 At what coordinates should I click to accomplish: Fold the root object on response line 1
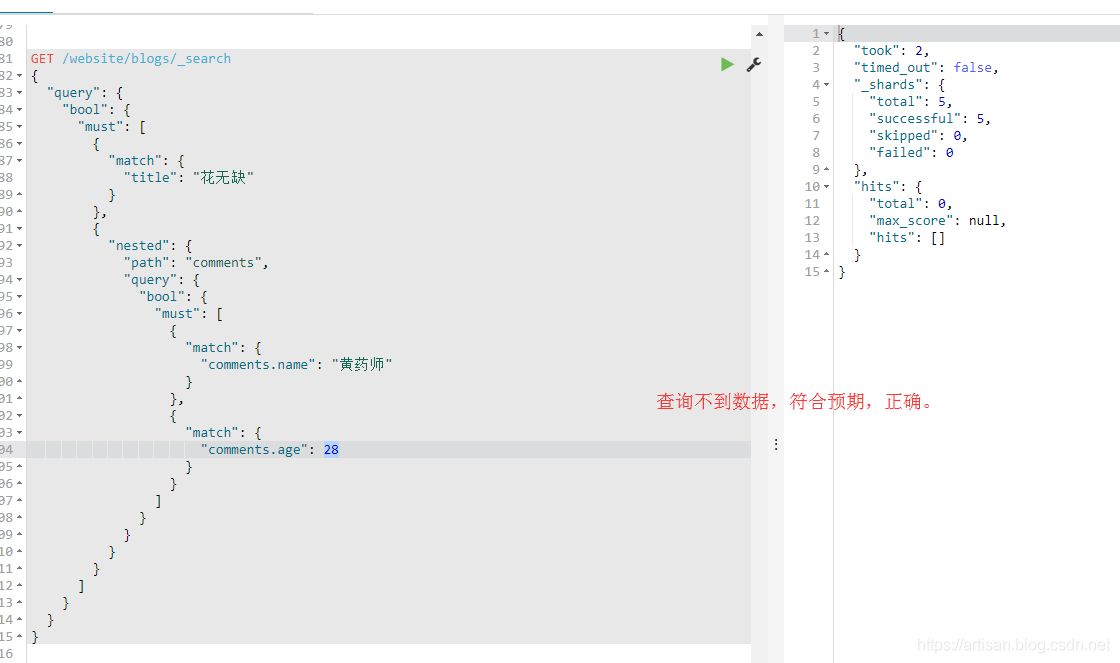[x=826, y=34]
